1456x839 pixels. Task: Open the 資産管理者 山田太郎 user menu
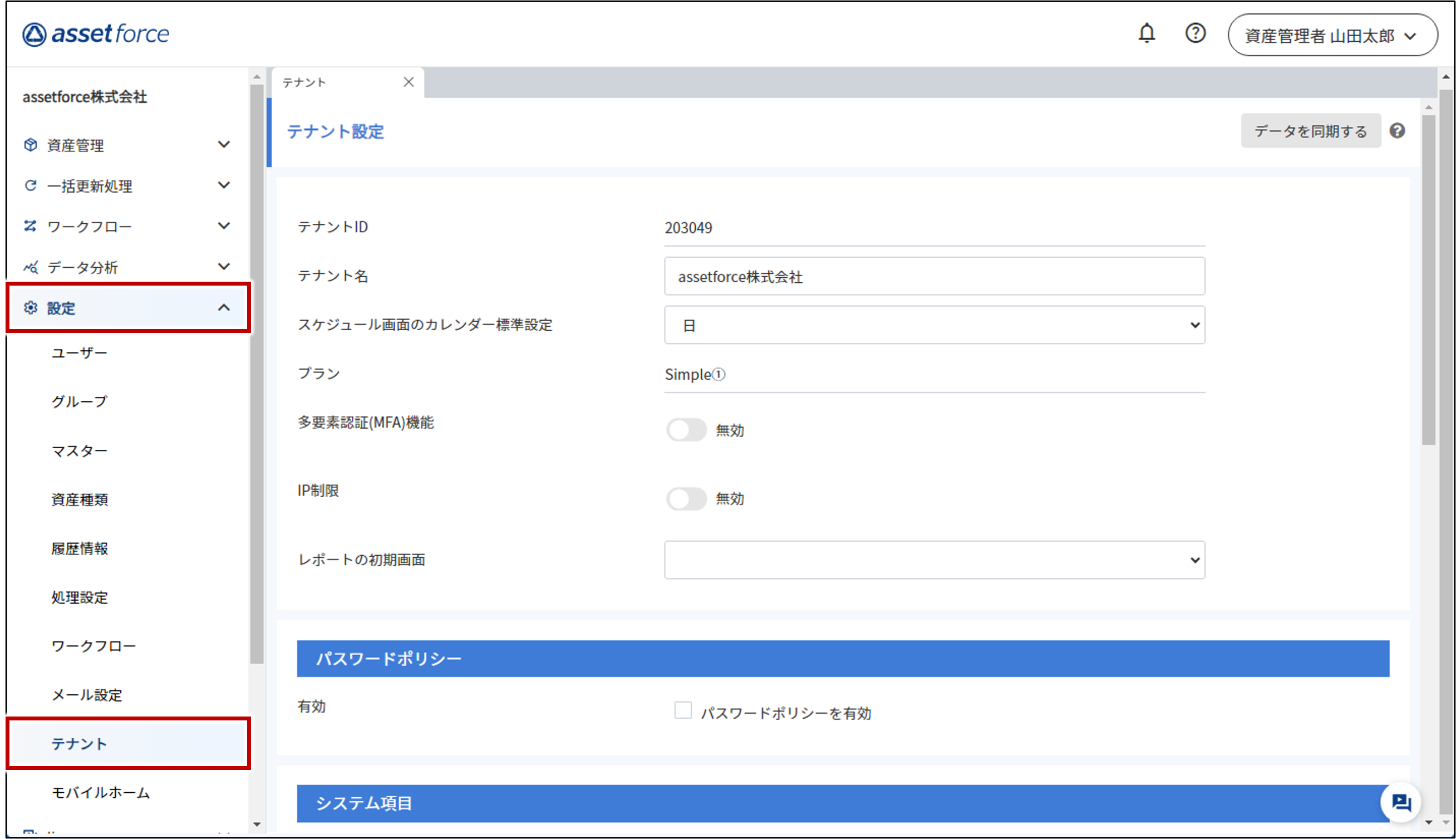pos(1332,35)
